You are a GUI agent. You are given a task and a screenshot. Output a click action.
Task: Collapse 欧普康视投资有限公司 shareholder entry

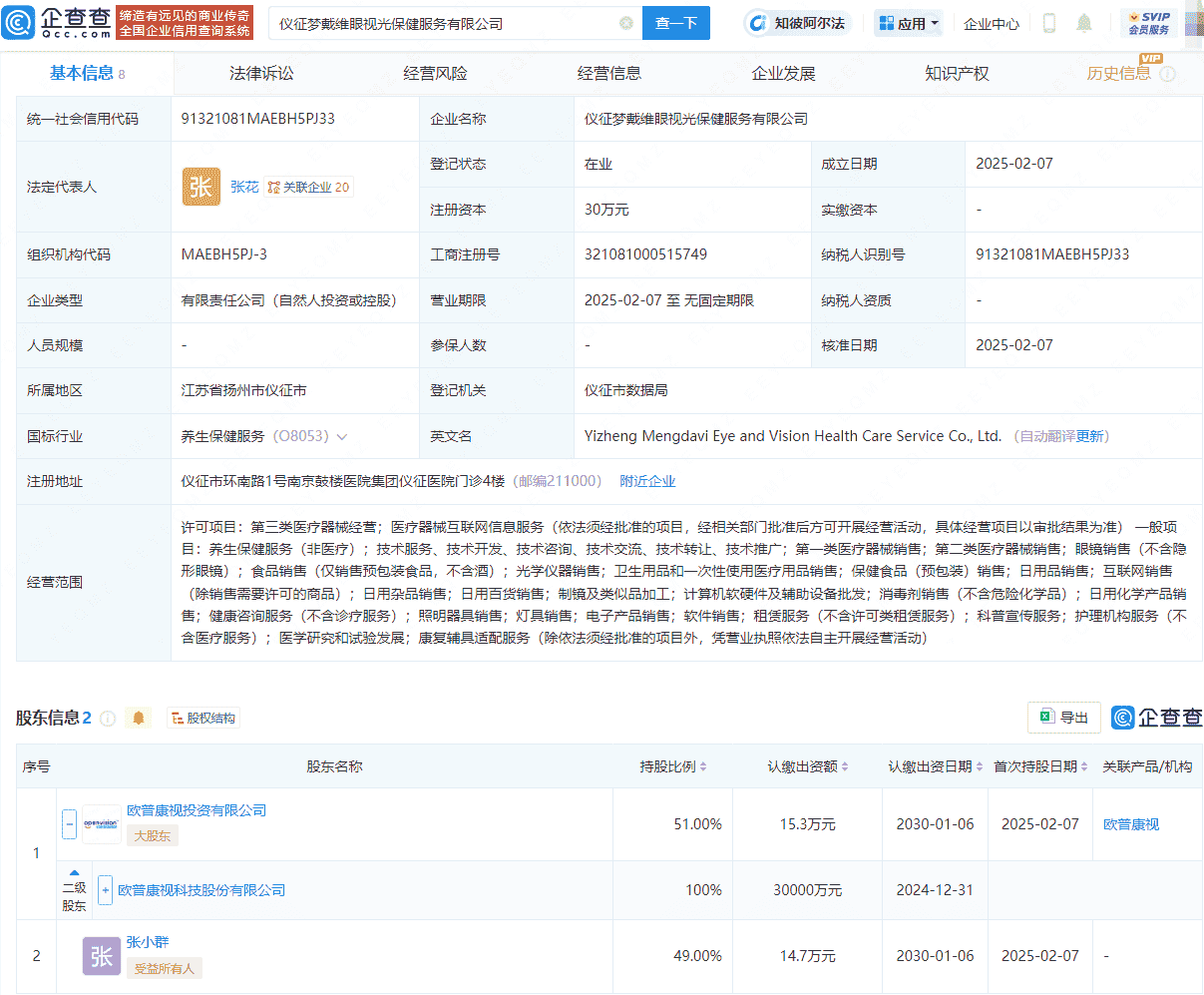(x=68, y=823)
